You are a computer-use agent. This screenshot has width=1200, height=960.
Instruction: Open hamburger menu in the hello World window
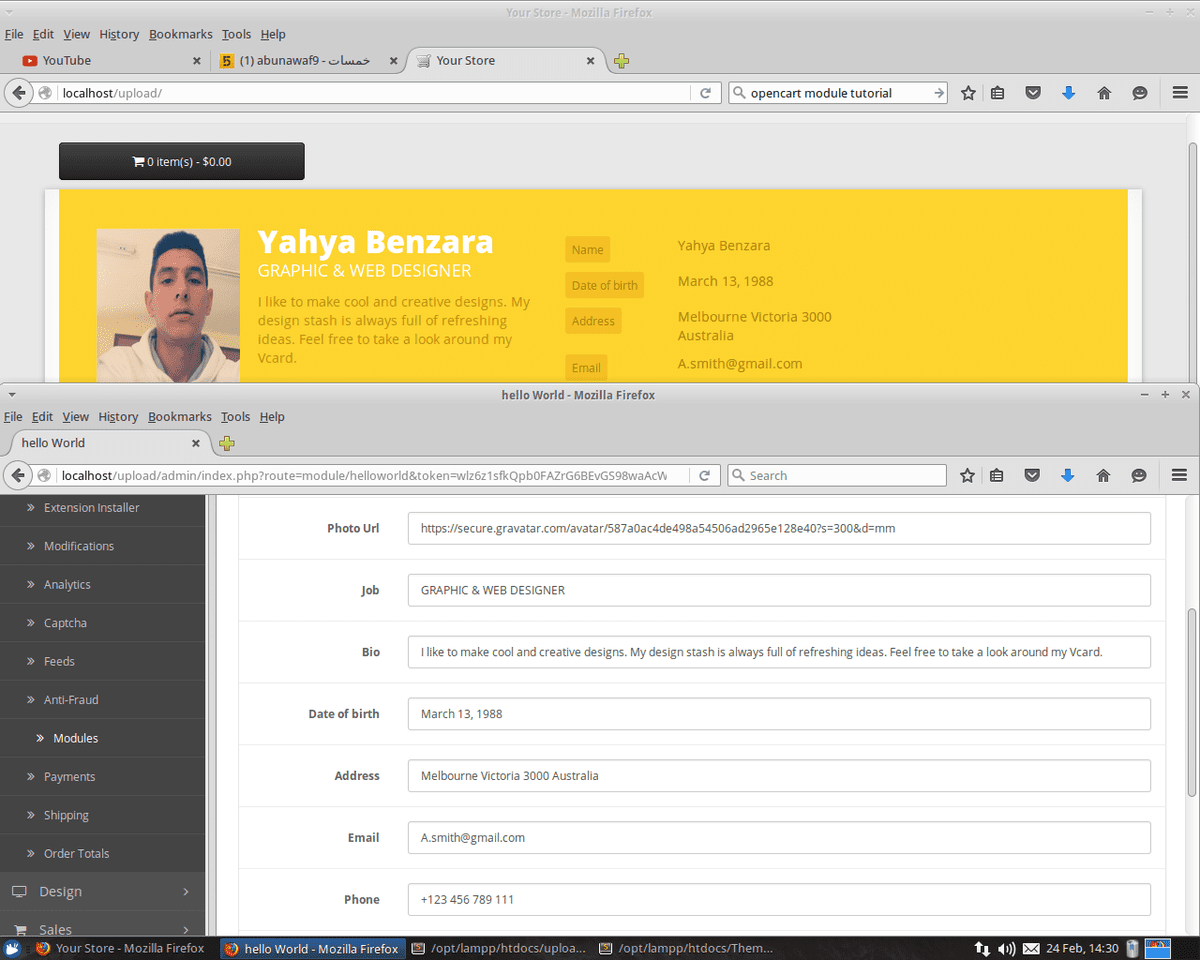pos(1179,476)
